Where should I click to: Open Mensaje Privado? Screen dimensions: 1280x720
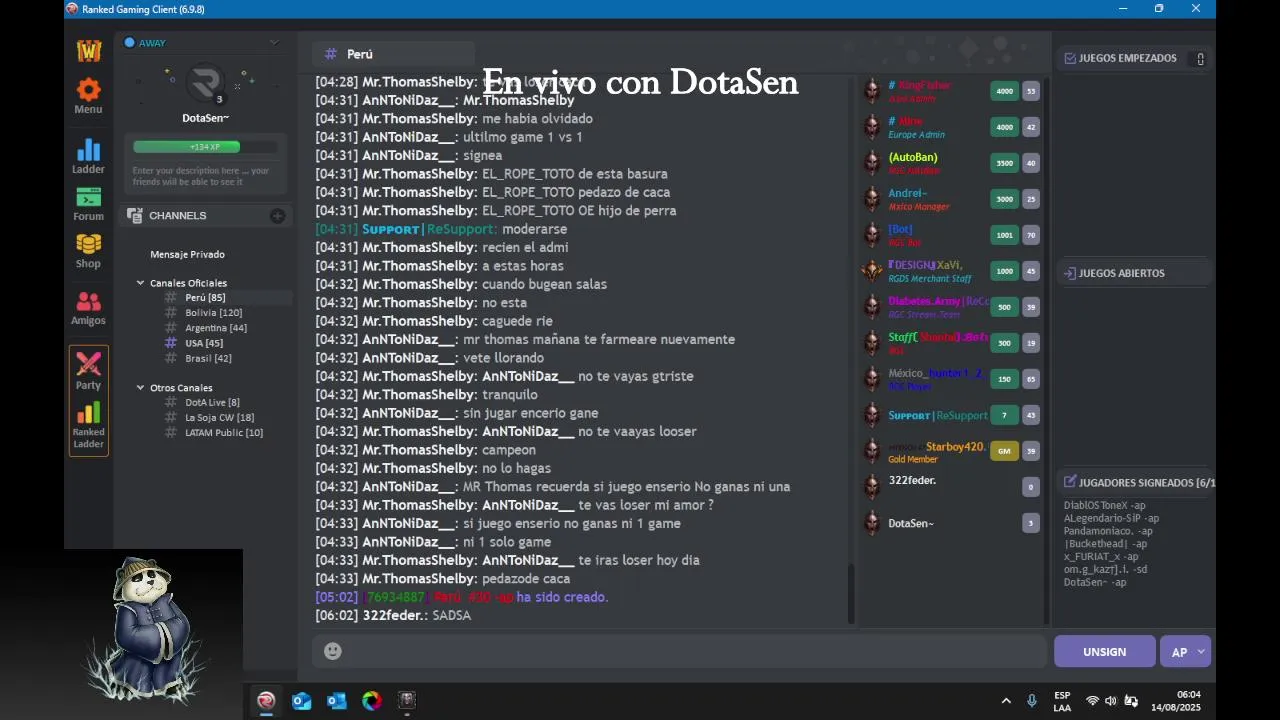tap(187, 254)
